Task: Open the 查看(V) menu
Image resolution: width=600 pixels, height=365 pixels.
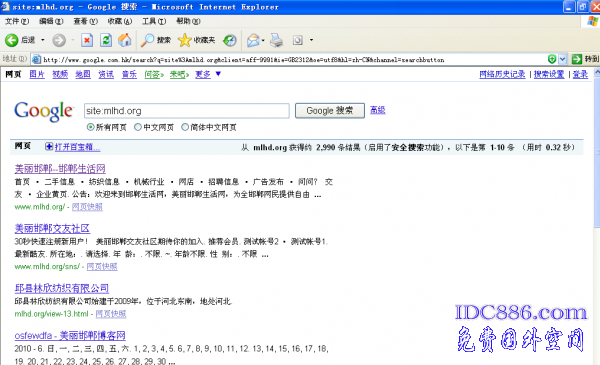Action: (x=85, y=21)
